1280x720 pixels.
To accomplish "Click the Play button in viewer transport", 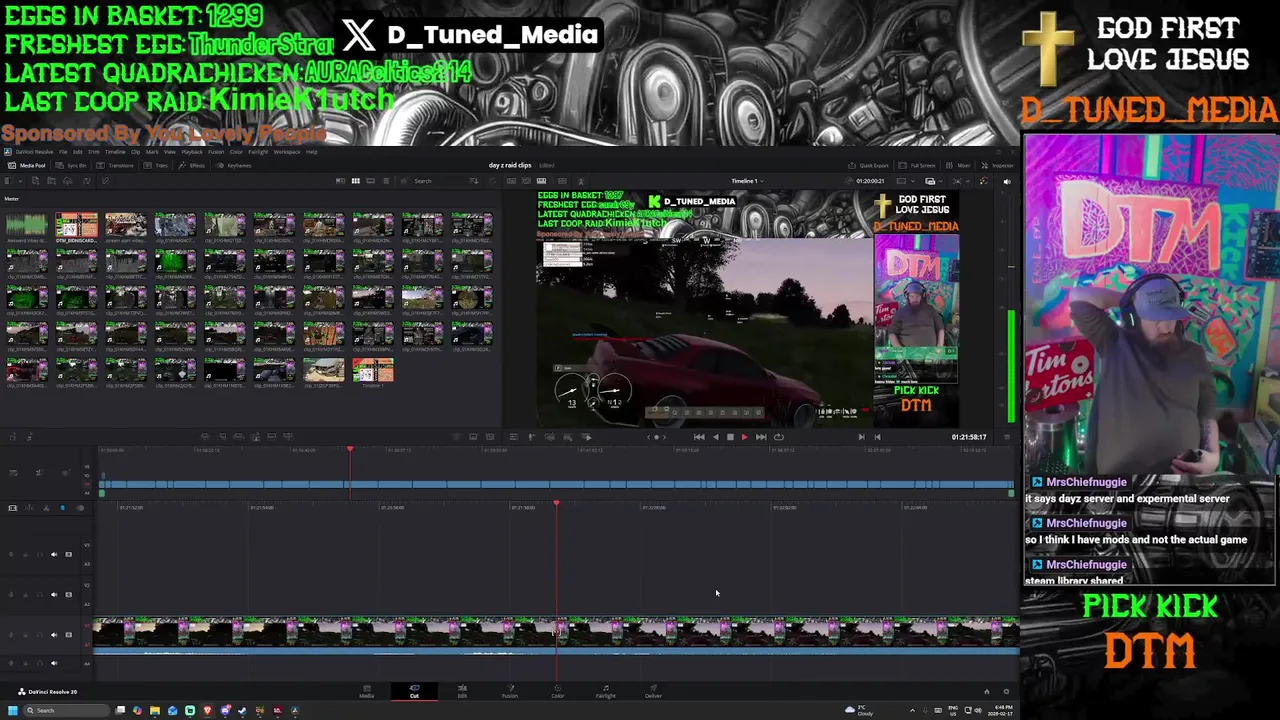I will (x=744, y=436).
